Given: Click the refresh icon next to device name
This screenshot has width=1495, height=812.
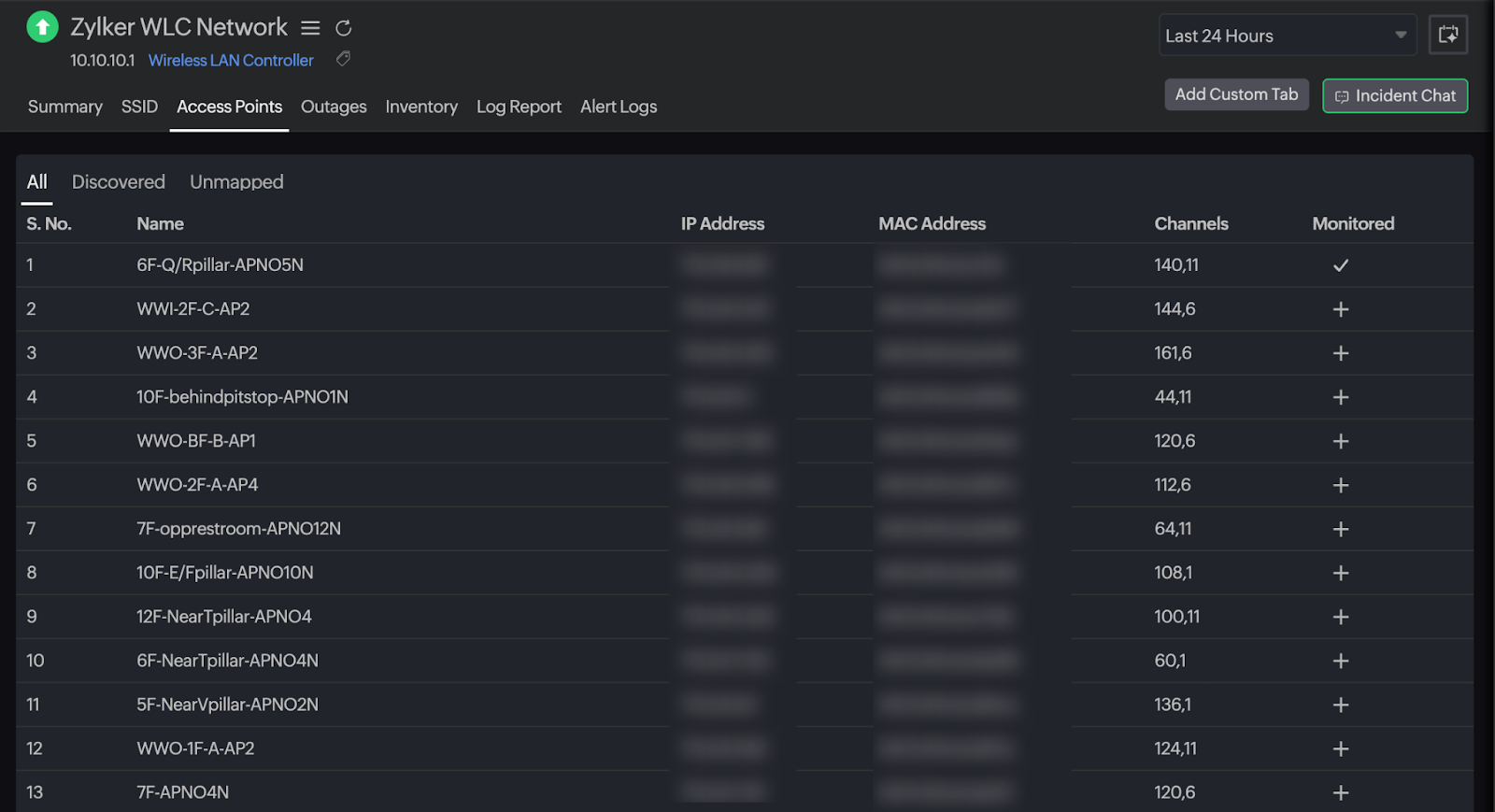Looking at the screenshot, I should coord(343,28).
